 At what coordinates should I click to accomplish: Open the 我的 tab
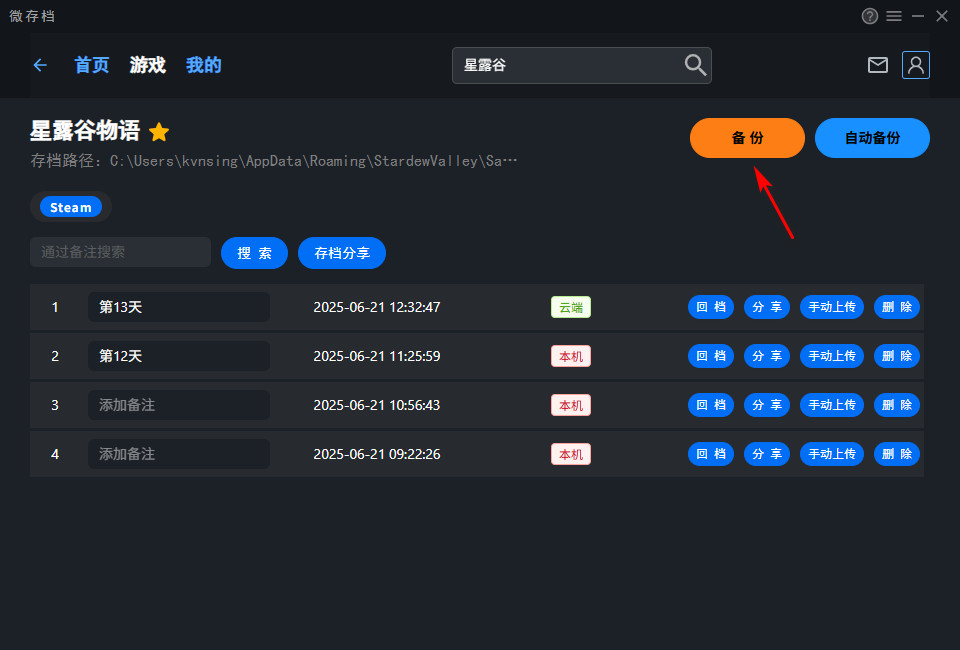coord(204,65)
